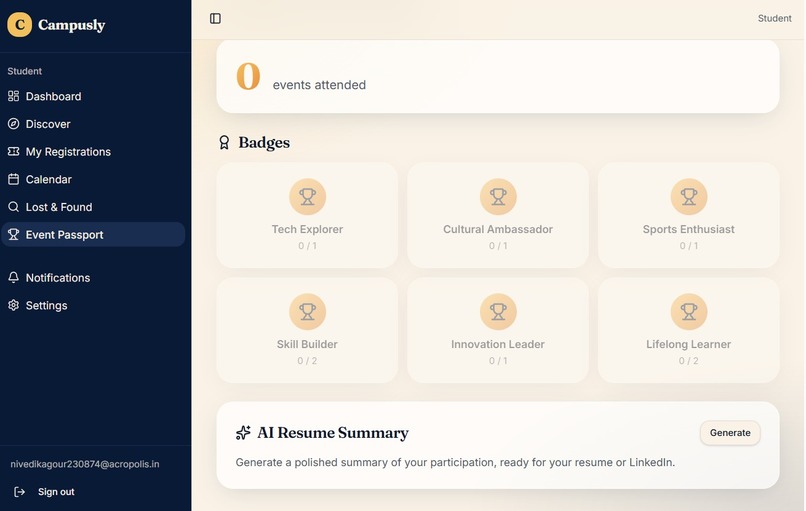Viewport: 806px width, 511px height.
Task: Click the Skill Builder 0 / 2 progress
Action: 307,361
